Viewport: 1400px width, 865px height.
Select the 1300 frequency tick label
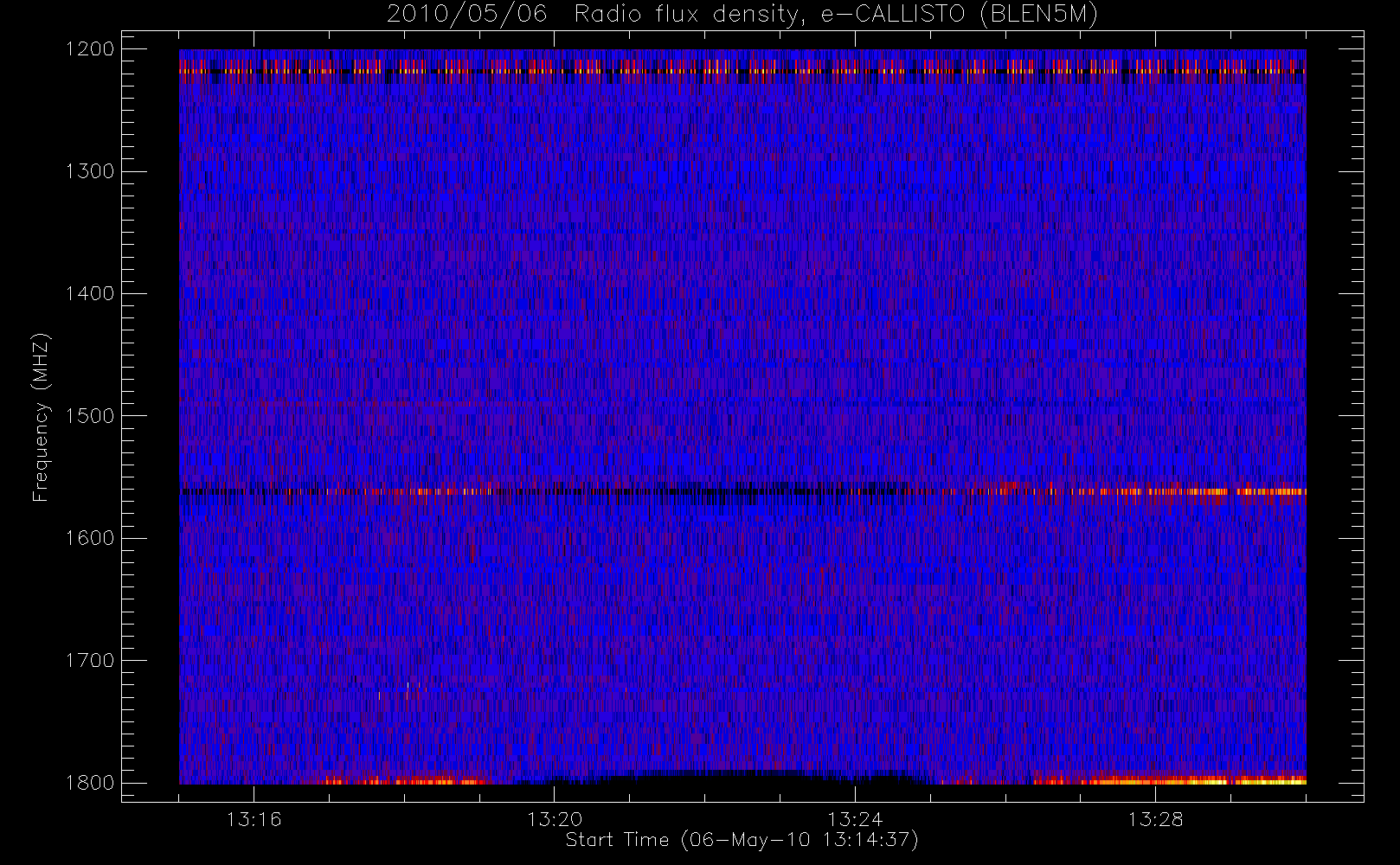pyautogui.click(x=90, y=171)
